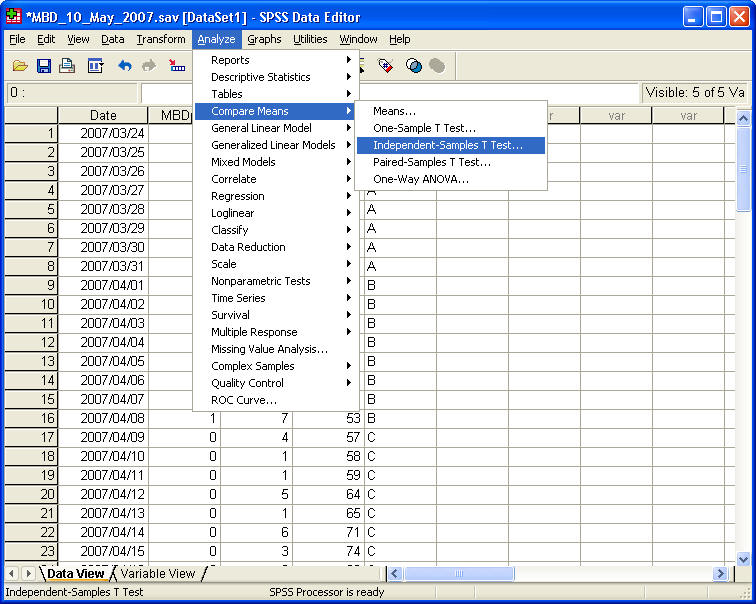This screenshot has width=756, height=604.
Task: Open Survival submenu entry
Action: coord(275,315)
